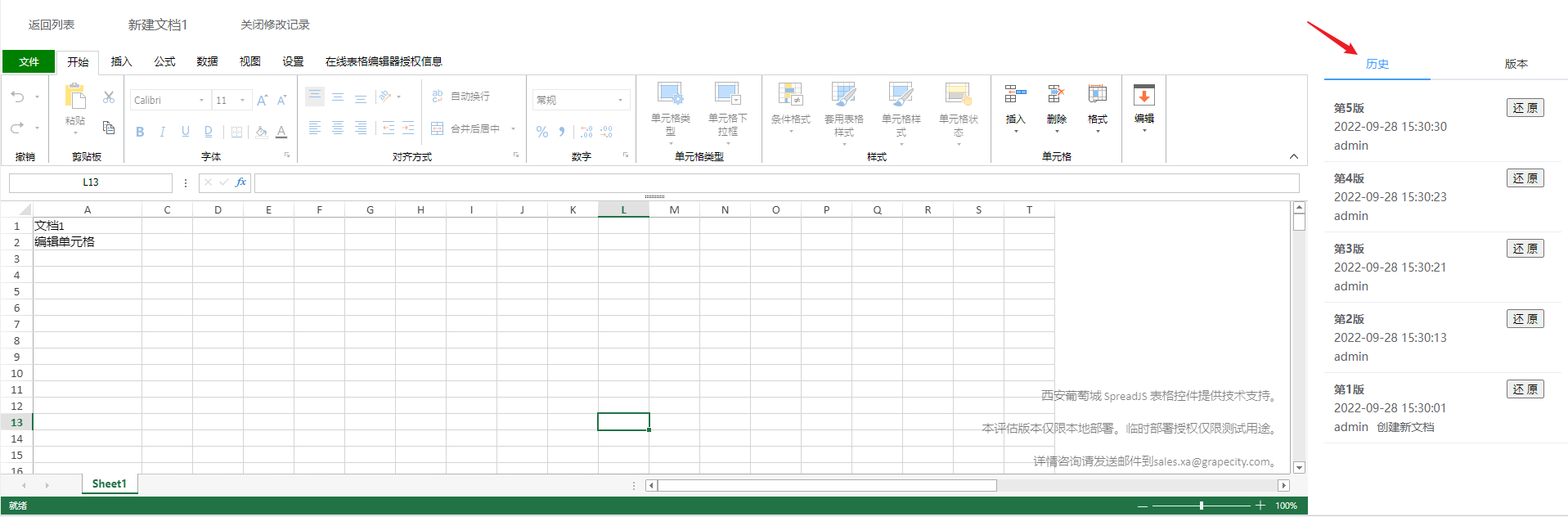Pick the fill color bucket swatch
The height and width of the screenshot is (517, 1568).
pyautogui.click(x=261, y=132)
